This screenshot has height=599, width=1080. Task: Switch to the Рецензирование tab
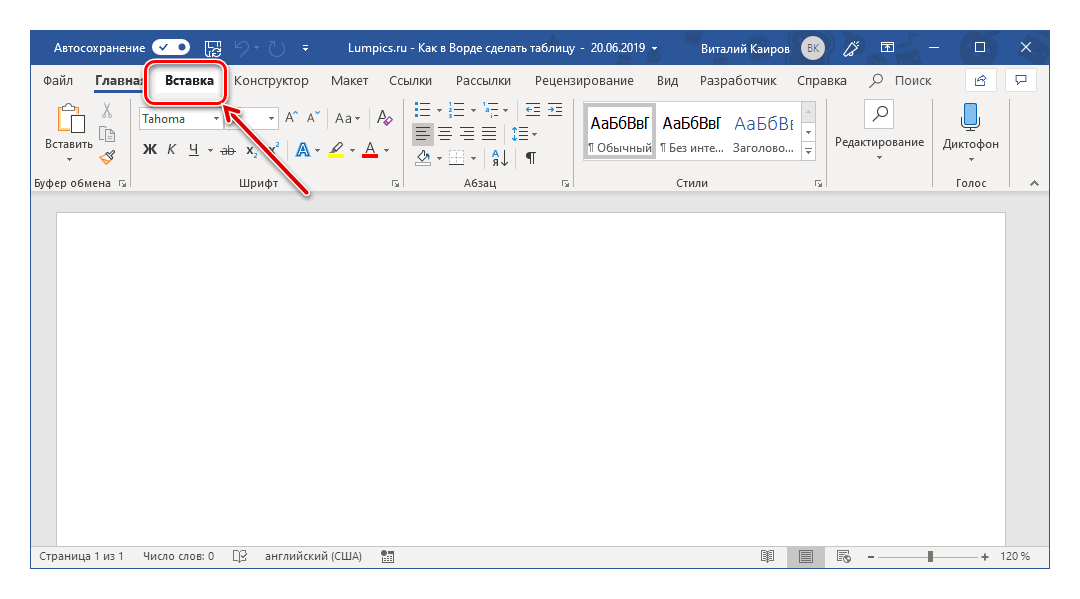(584, 80)
